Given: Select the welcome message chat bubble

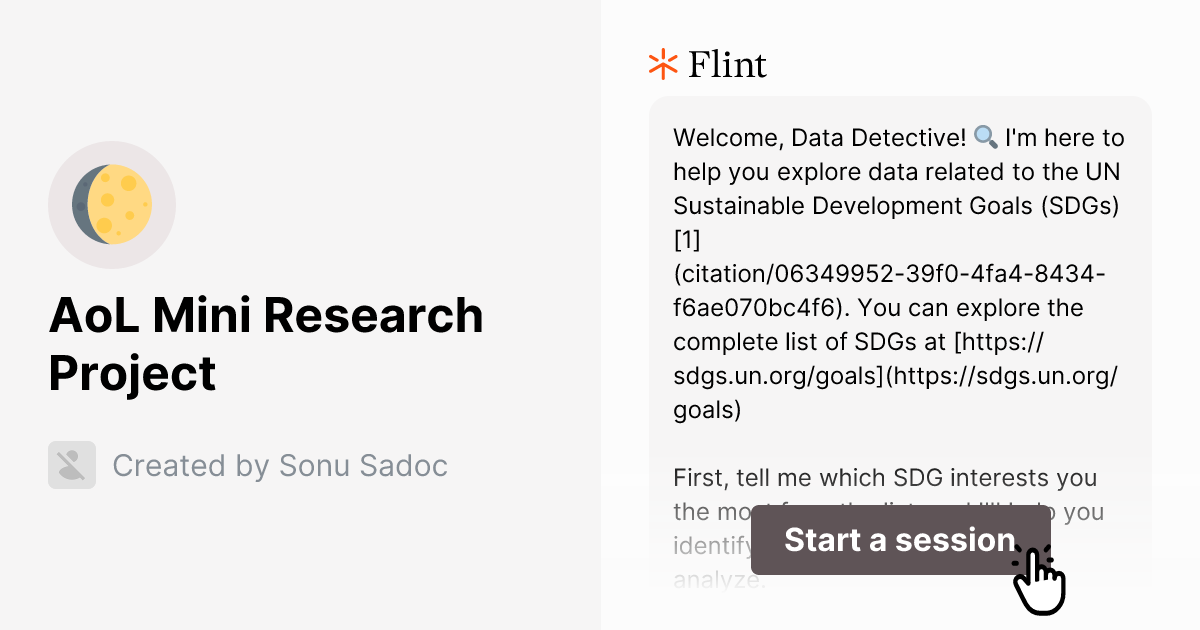Looking at the screenshot, I should pyautogui.click(x=898, y=300).
